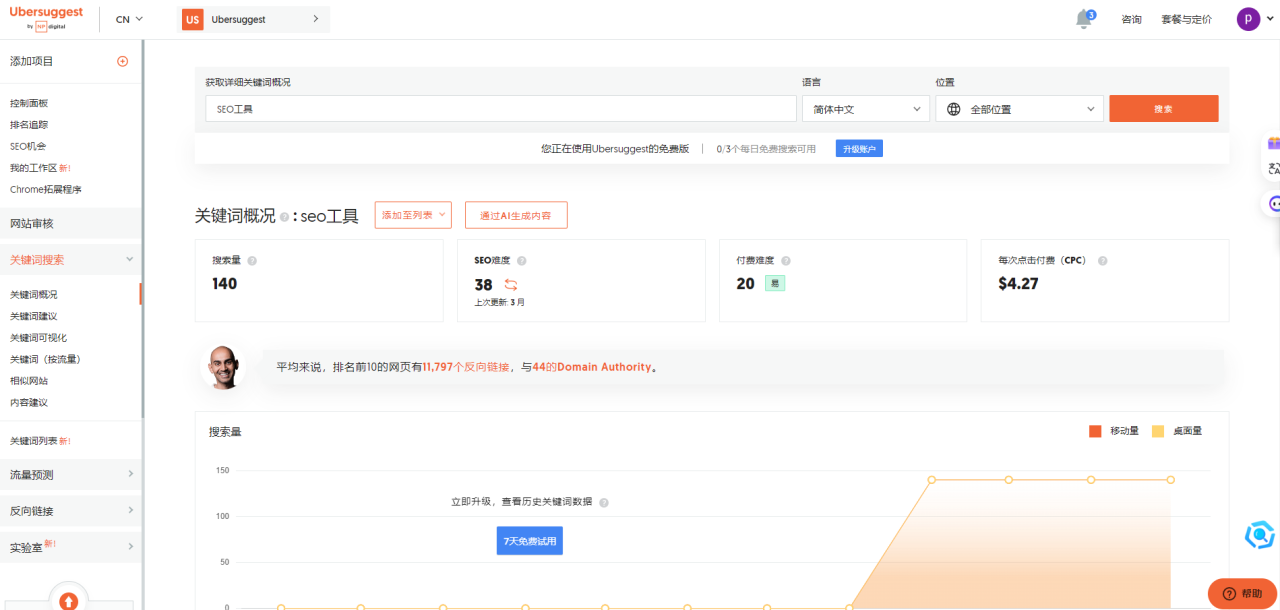This screenshot has width=1280, height=610.
Task: Open the 简体中文 language dropdown
Action: (x=868, y=109)
